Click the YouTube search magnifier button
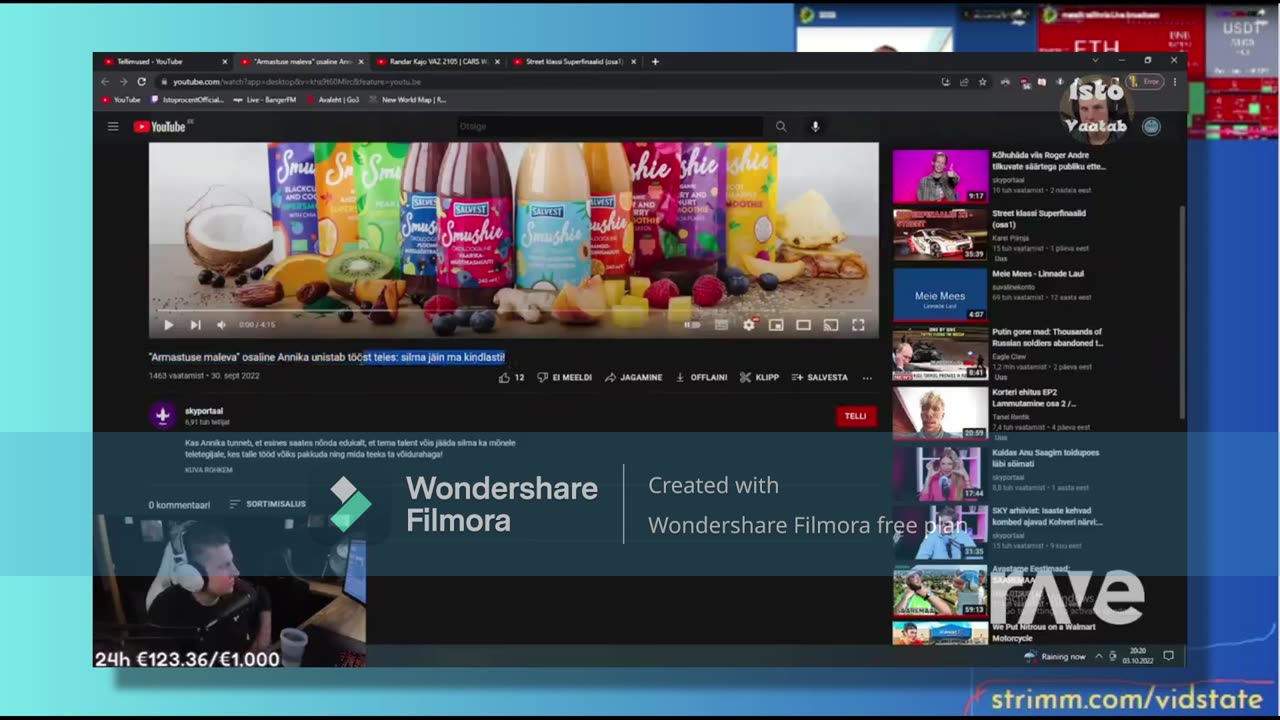Viewport: 1280px width, 720px height. pos(781,127)
